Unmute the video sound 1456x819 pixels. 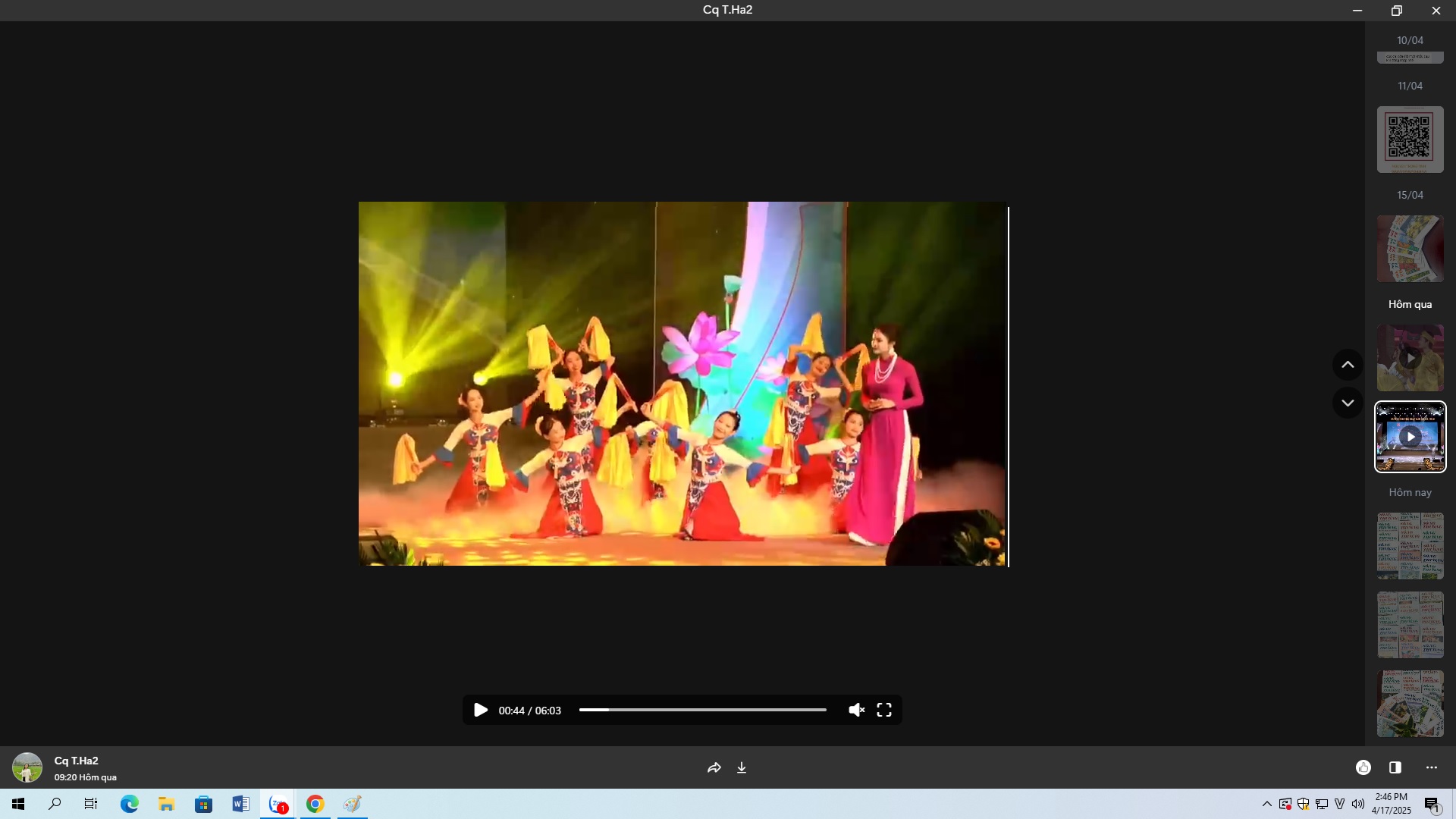856,711
